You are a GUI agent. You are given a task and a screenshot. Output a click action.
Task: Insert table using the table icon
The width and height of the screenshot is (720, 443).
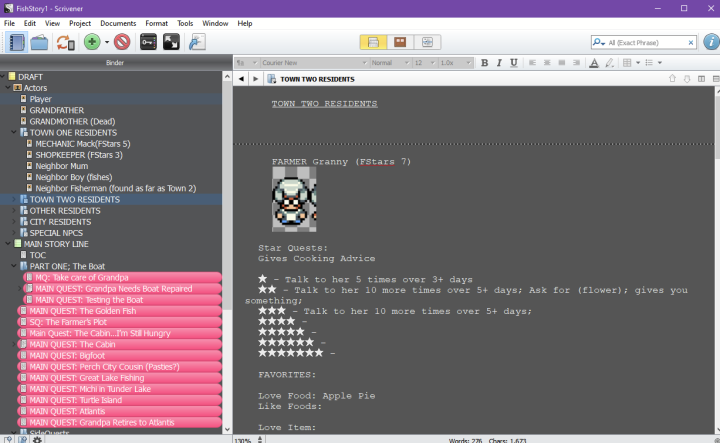pyautogui.click(x=627, y=63)
